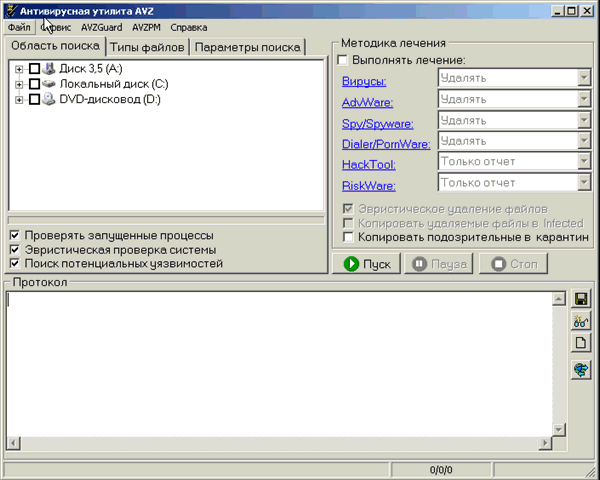This screenshot has height=480, width=600.
Task: Click the window resize grip in status bar
Action: 591,471
